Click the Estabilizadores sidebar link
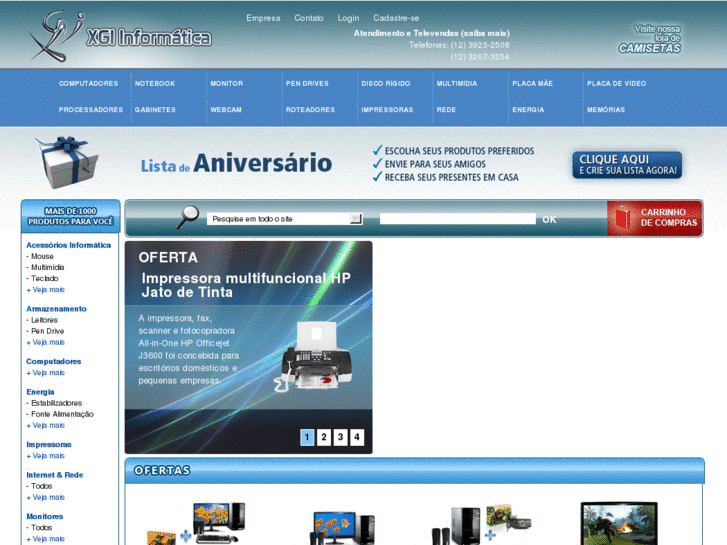 [56, 403]
